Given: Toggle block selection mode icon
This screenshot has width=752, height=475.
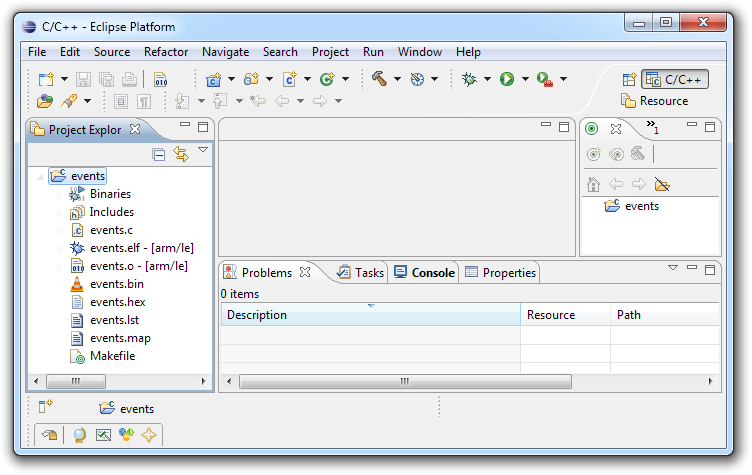Looking at the screenshot, I should pos(121,101).
